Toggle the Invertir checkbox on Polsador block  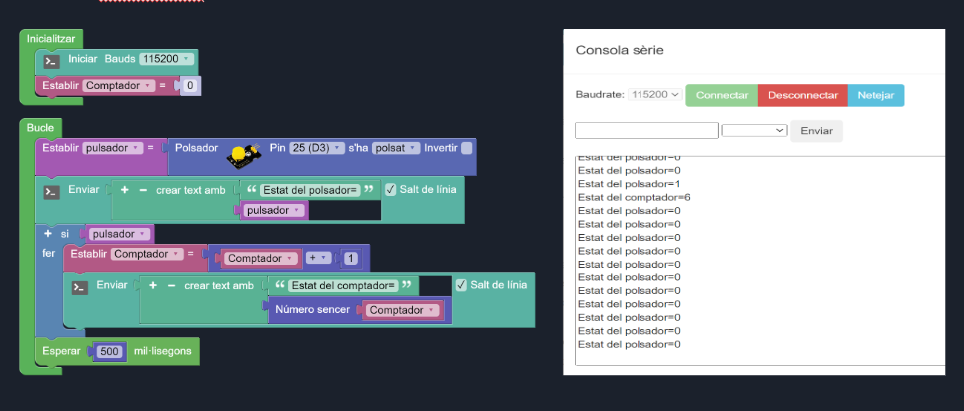pyautogui.click(x=466, y=148)
